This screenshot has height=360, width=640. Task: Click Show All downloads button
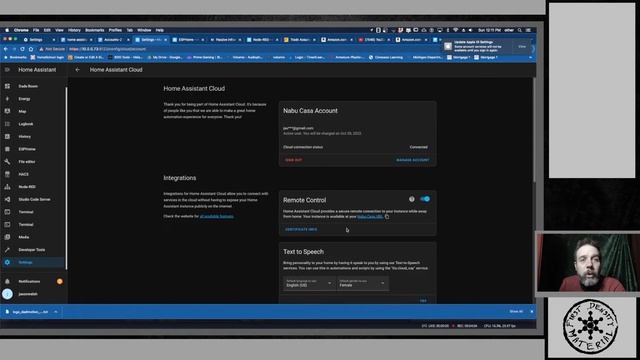516,311
